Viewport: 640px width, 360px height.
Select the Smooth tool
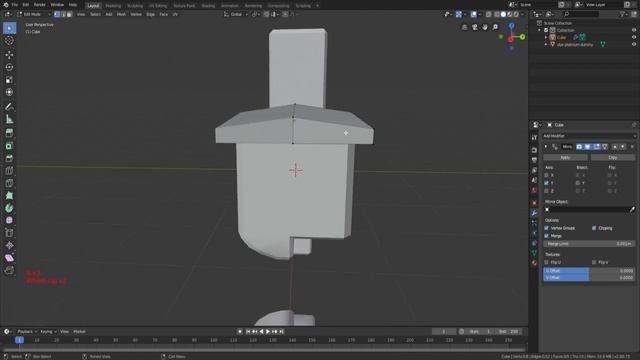9,220
